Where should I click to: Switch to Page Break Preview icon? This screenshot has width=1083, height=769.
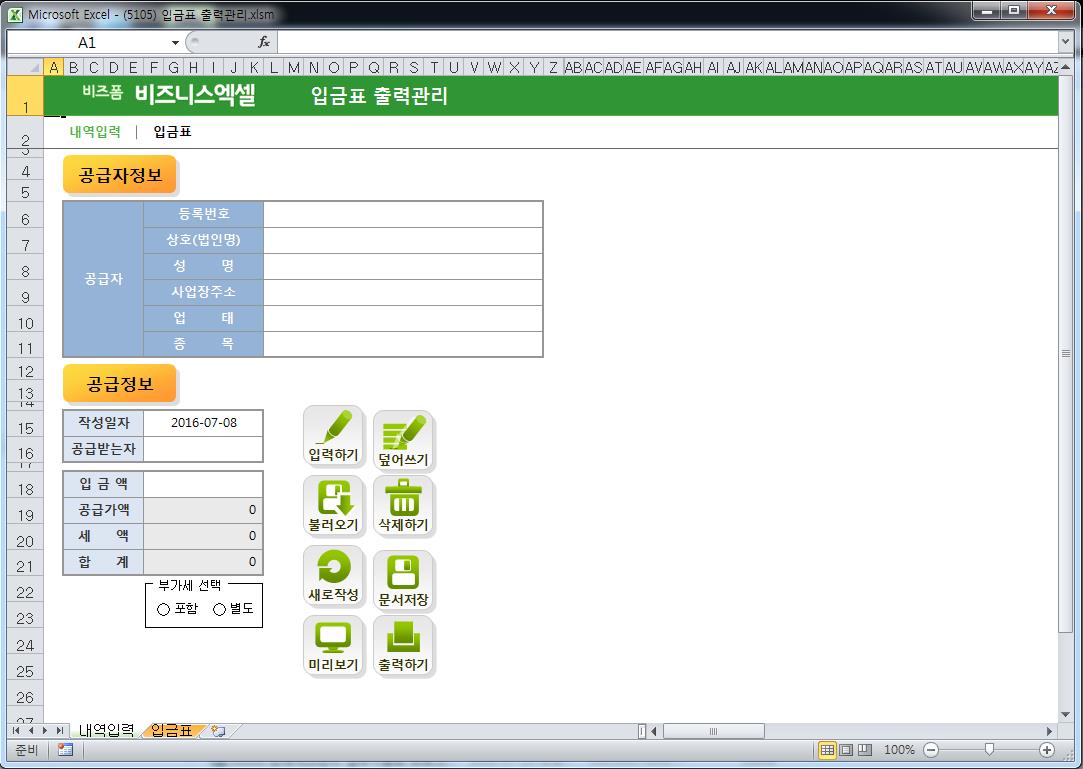click(865, 750)
